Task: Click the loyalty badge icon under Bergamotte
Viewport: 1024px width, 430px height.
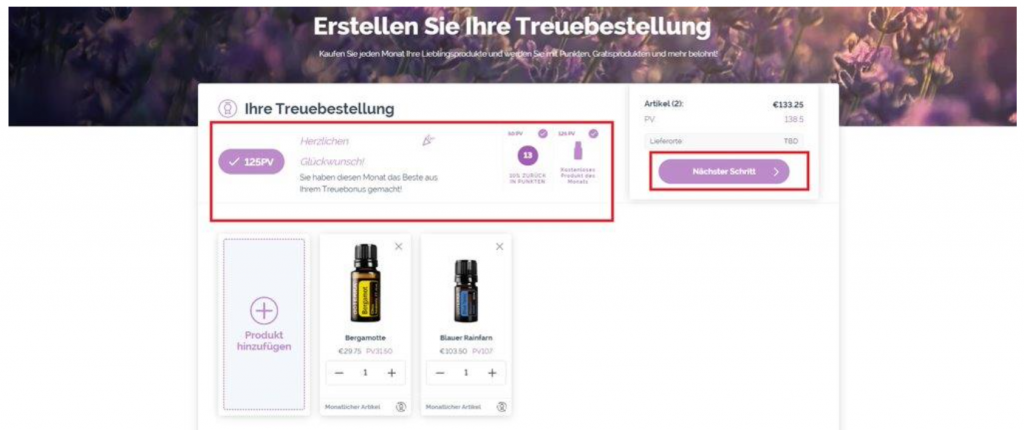Action: pyautogui.click(x=401, y=406)
